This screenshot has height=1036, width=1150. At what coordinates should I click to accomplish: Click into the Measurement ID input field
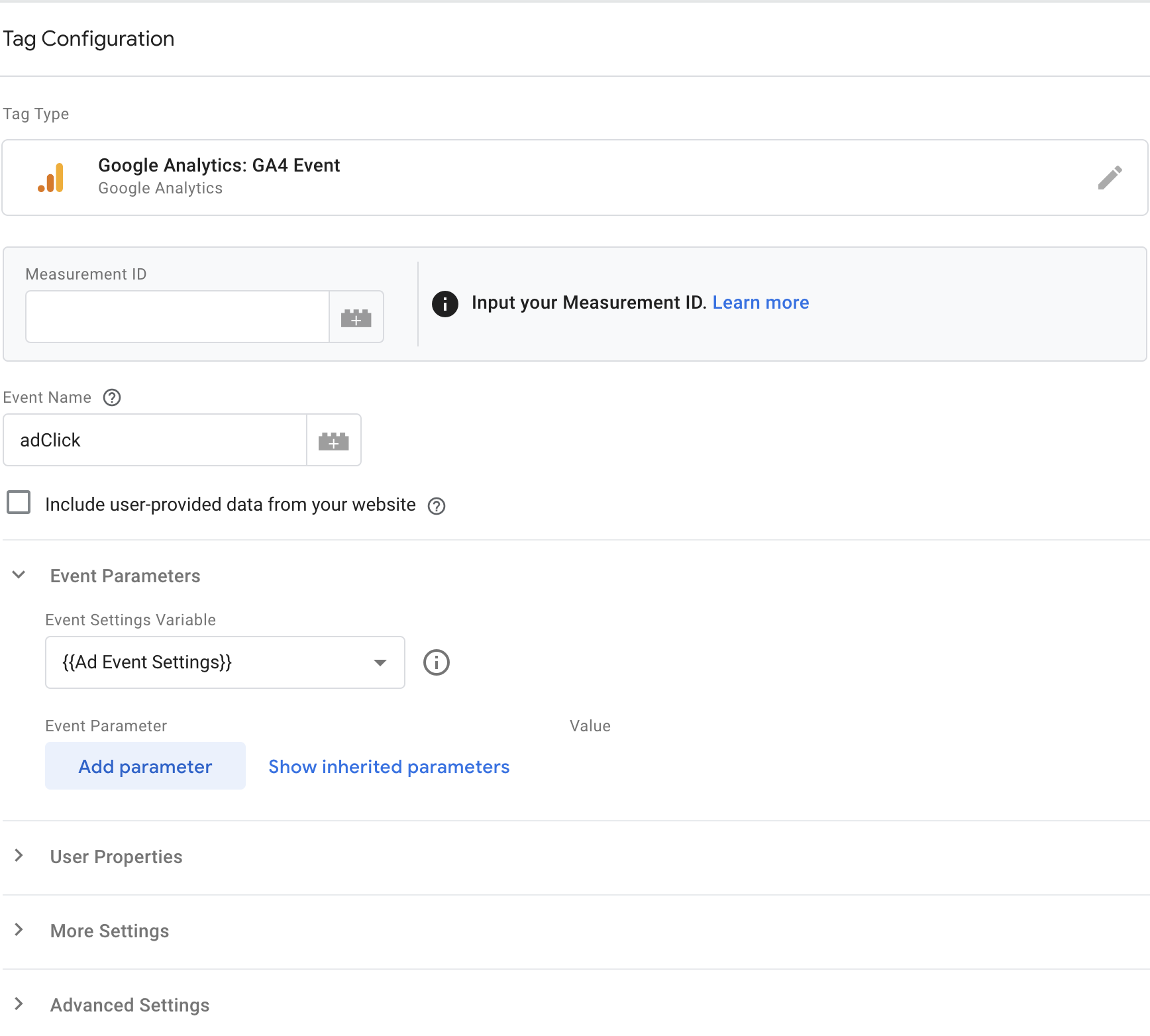[x=178, y=317]
